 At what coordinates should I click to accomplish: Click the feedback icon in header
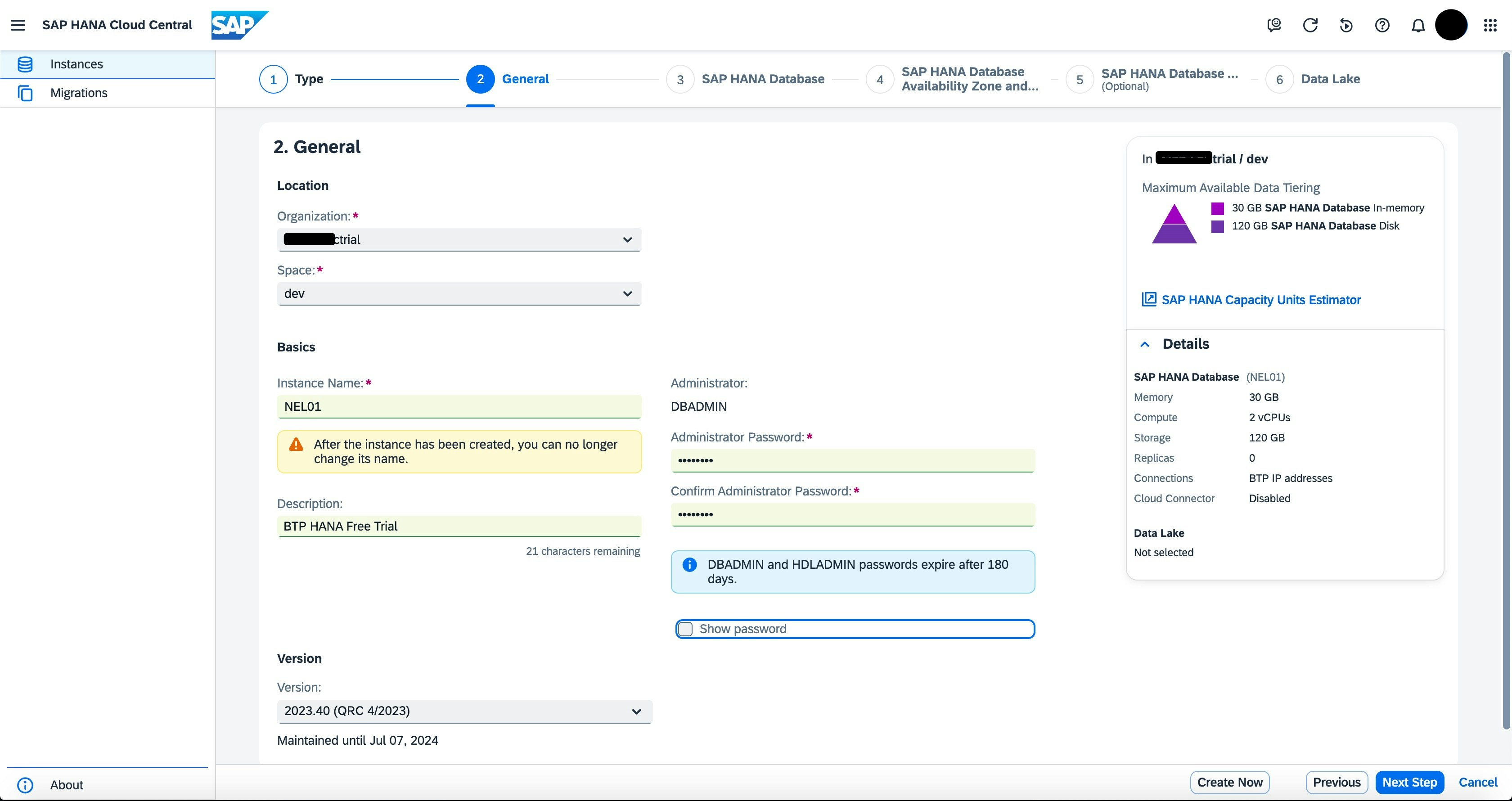1273,25
